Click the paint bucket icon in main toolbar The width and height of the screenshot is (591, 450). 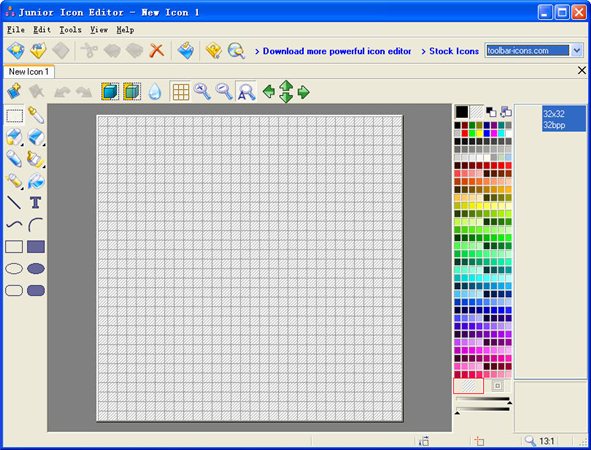(x=185, y=51)
